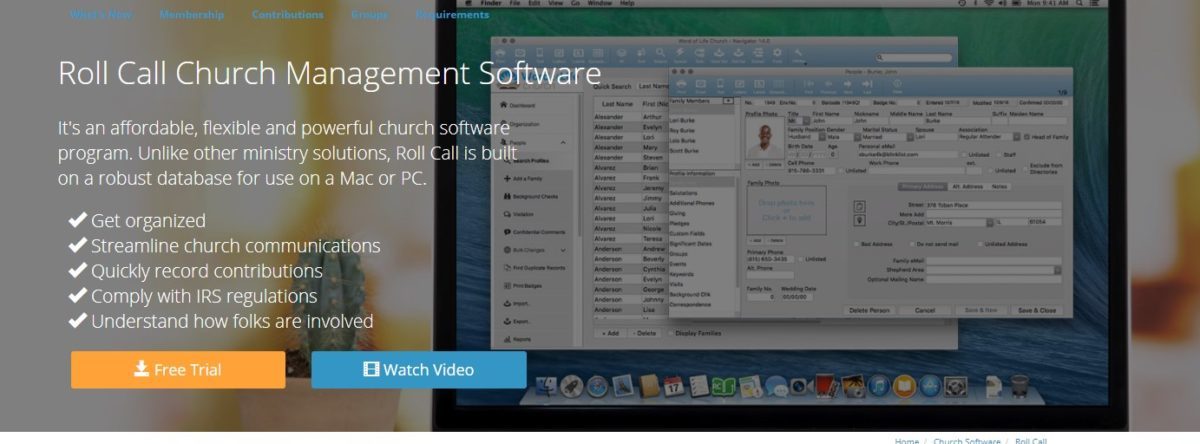1200x444 pixels.
Task: Open Finder from the Dock
Action: (x=546, y=386)
